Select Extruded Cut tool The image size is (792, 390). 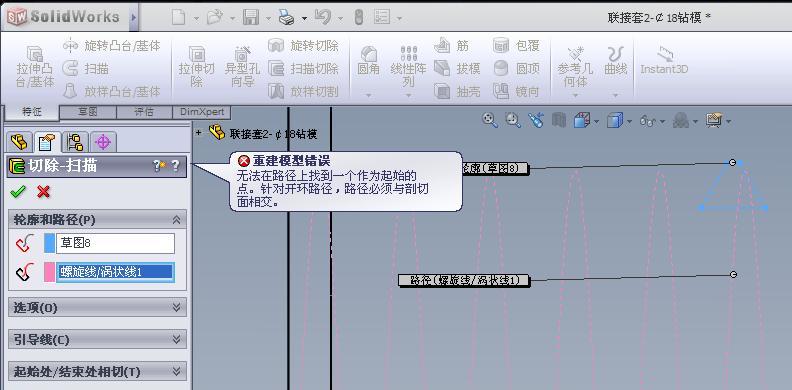point(196,67)
